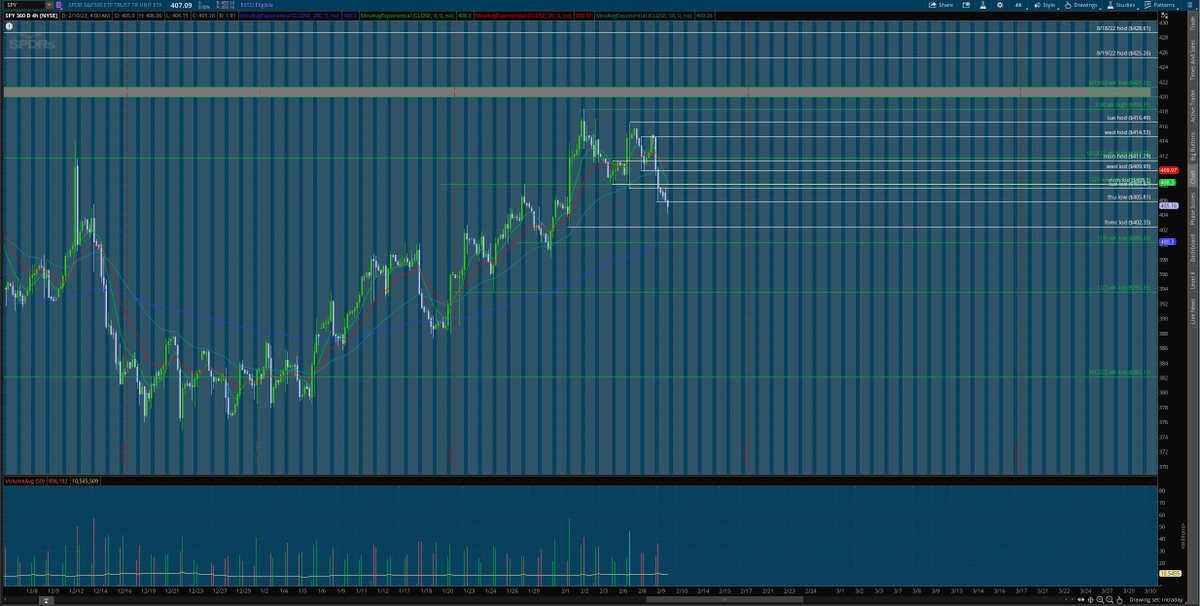Click the grid layout icon at top right
Viewport: 1200px width, 606px height.
(x=1189, y=6)
